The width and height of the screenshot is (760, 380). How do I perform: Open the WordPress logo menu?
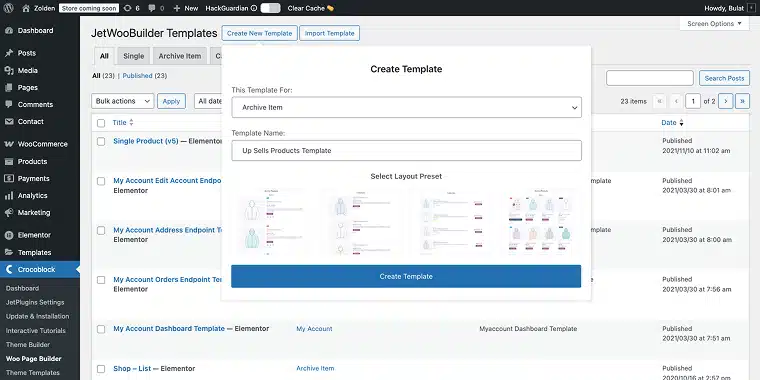point(9,8)
